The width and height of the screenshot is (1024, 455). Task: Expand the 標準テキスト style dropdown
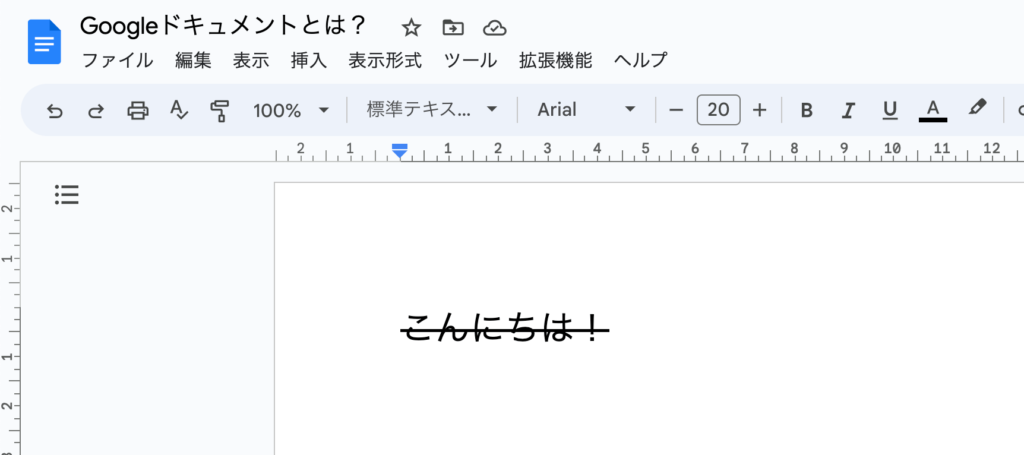(432, 110)
